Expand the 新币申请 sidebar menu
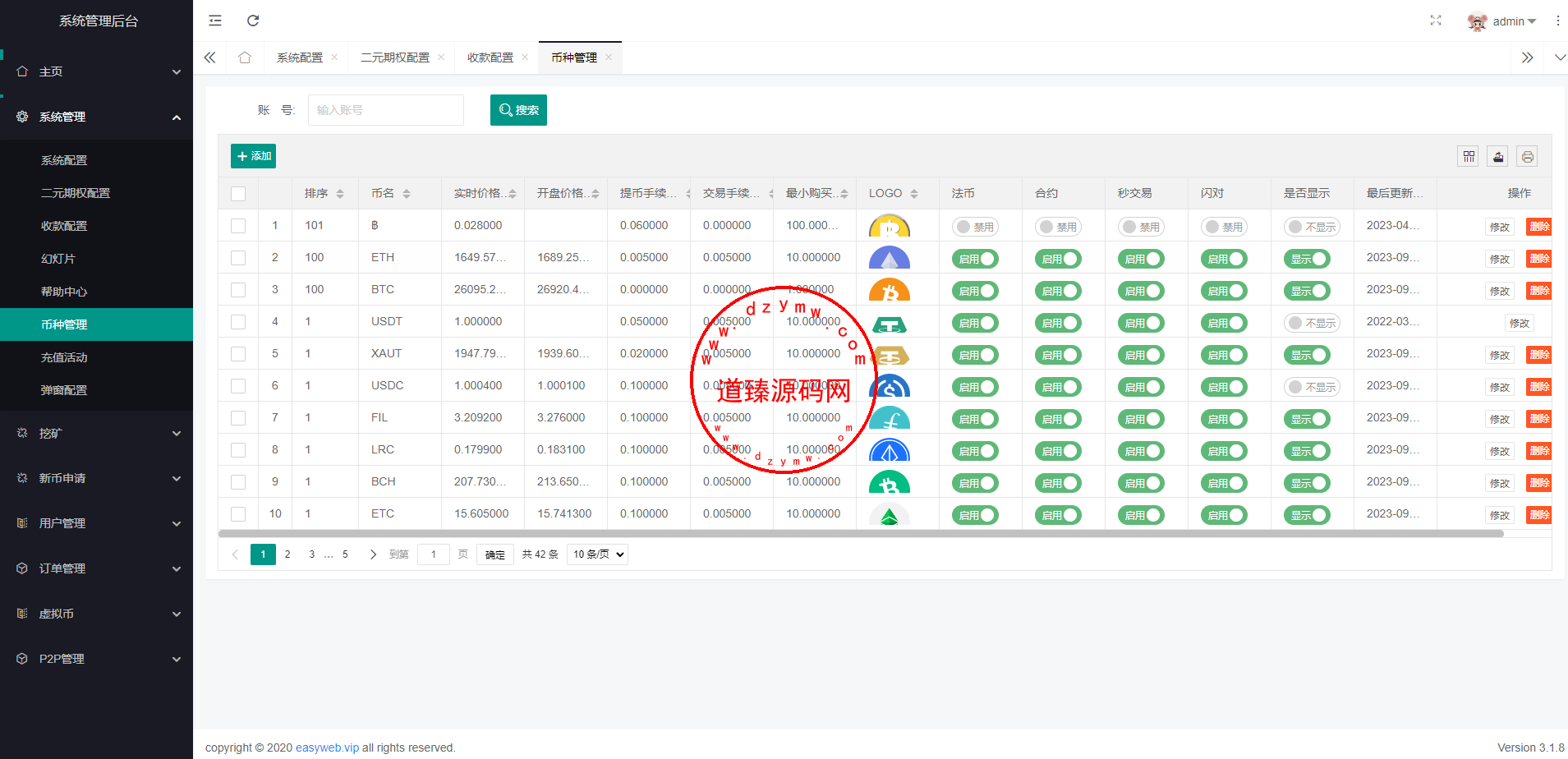 point(97,478)
